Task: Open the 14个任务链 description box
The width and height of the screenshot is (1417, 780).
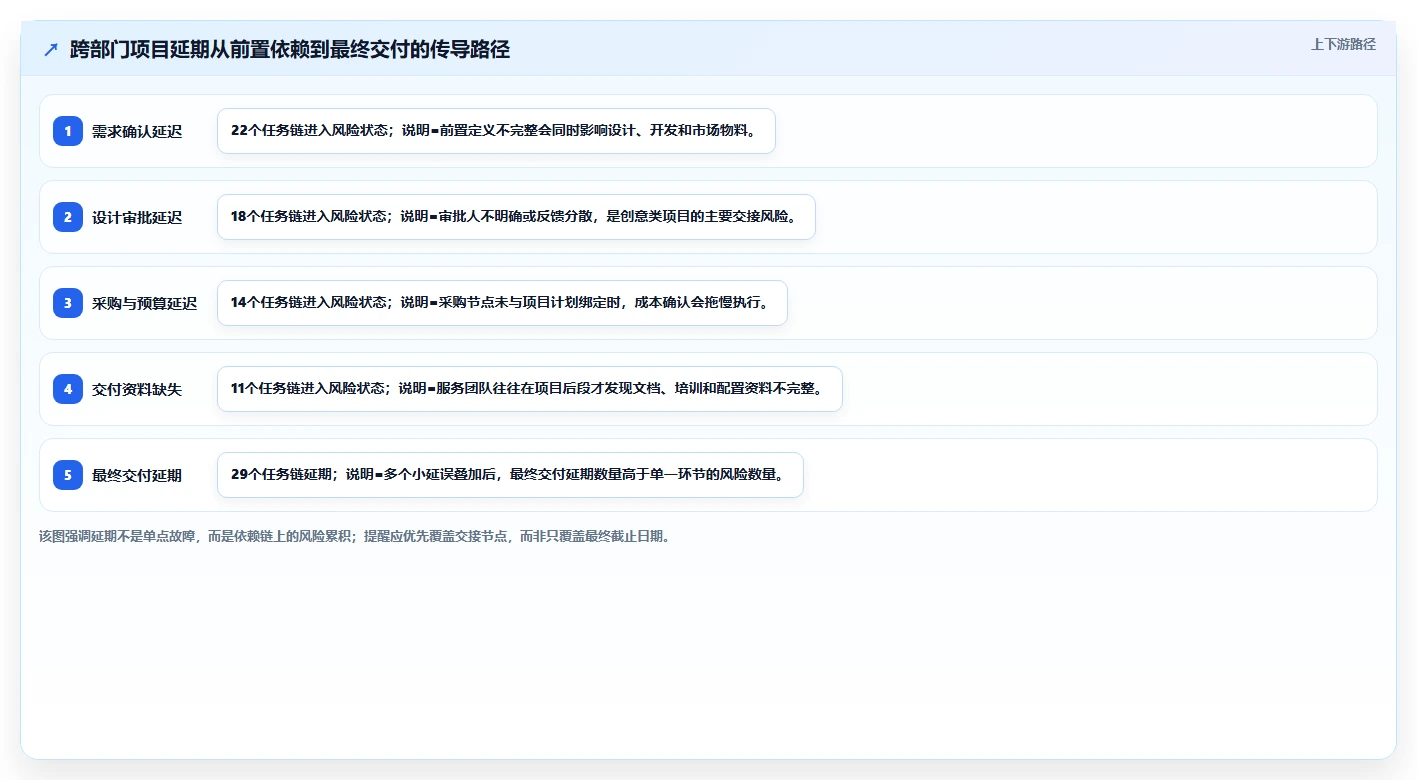Action: pyautogui.click(x=502, y=303)
